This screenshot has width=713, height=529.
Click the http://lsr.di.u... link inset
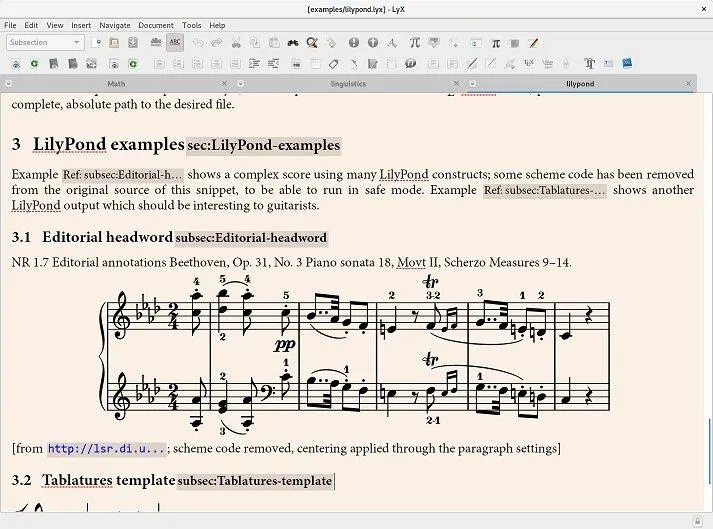click(x=106, y=449)
